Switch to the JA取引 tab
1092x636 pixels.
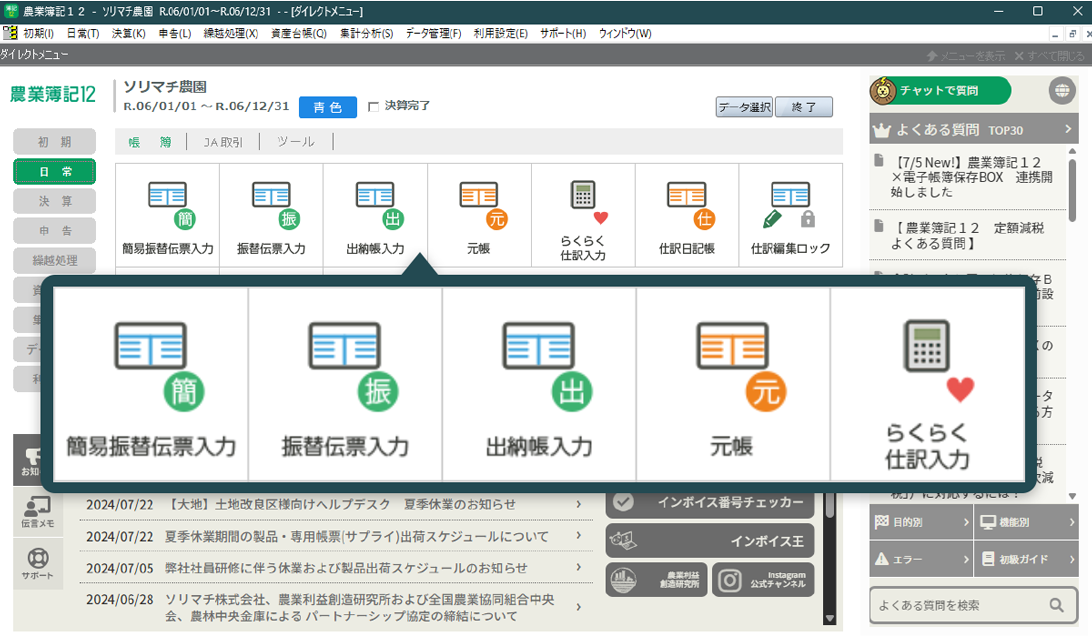pos(223,142)
